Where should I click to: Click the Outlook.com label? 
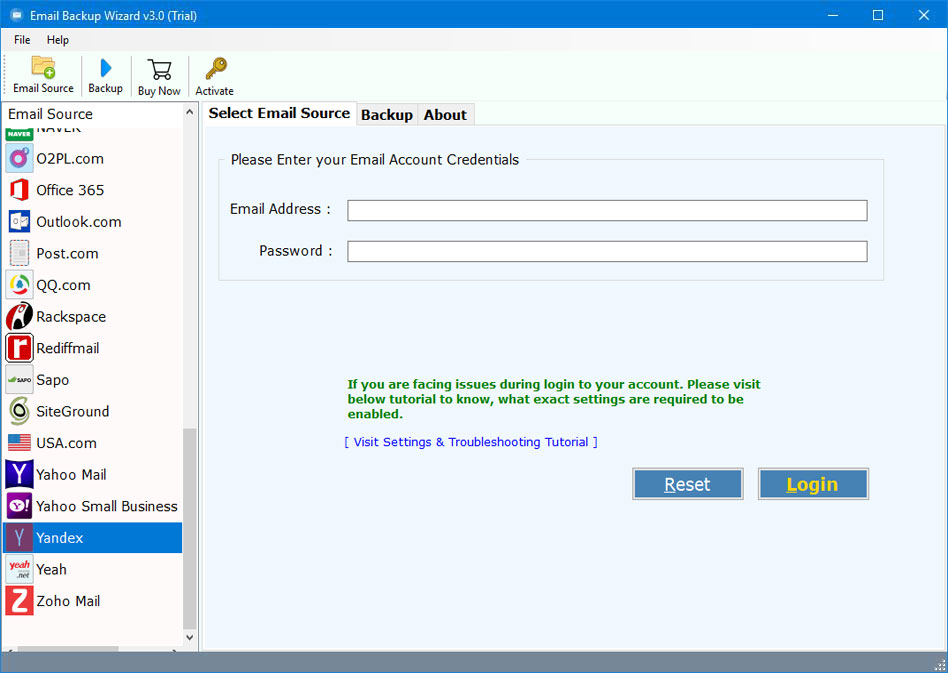[x=79, y=222]
